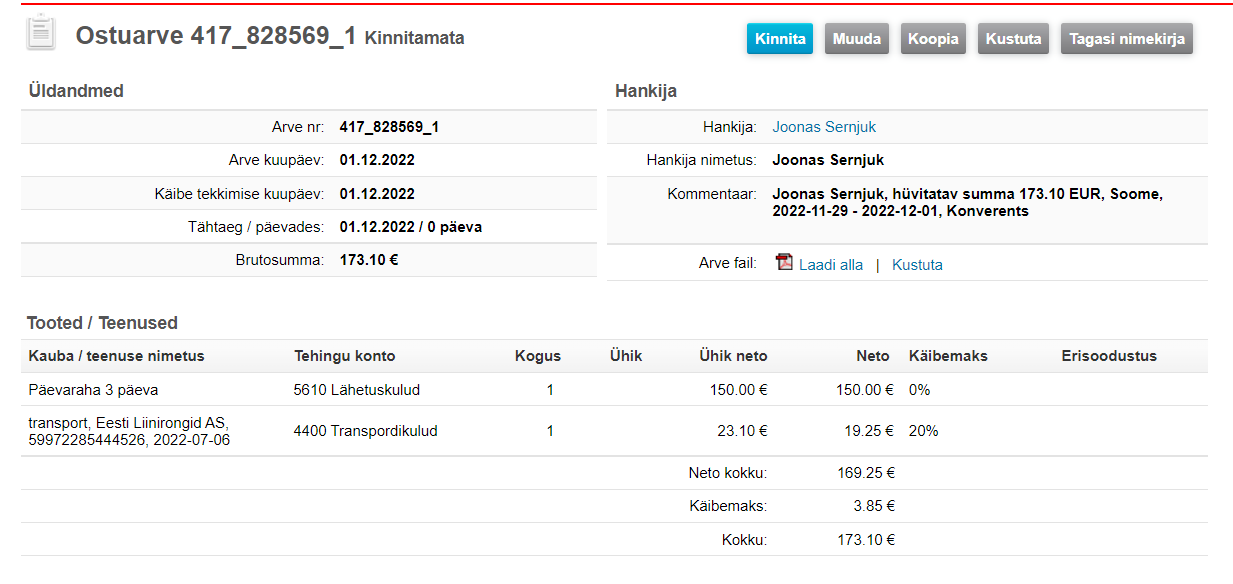Screen dimensions: 1233x584
Task: Click Neto kokku total 169.25 €
Action: 866,473
